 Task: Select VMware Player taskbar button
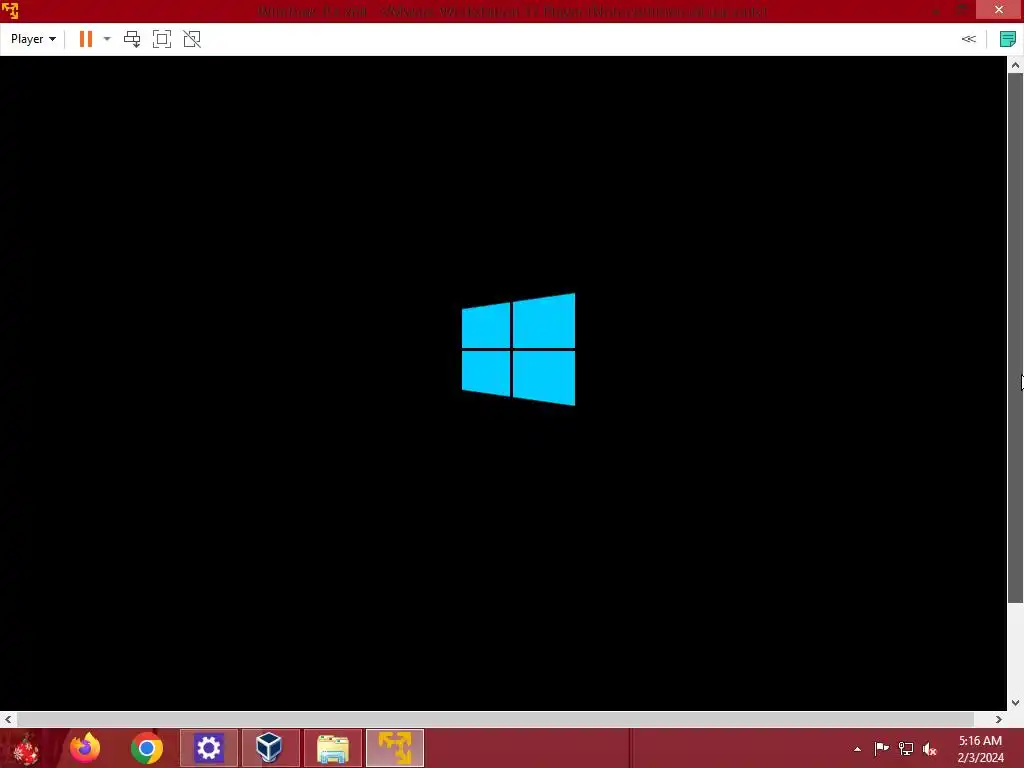pyautogui.click(x=395, y=748)
